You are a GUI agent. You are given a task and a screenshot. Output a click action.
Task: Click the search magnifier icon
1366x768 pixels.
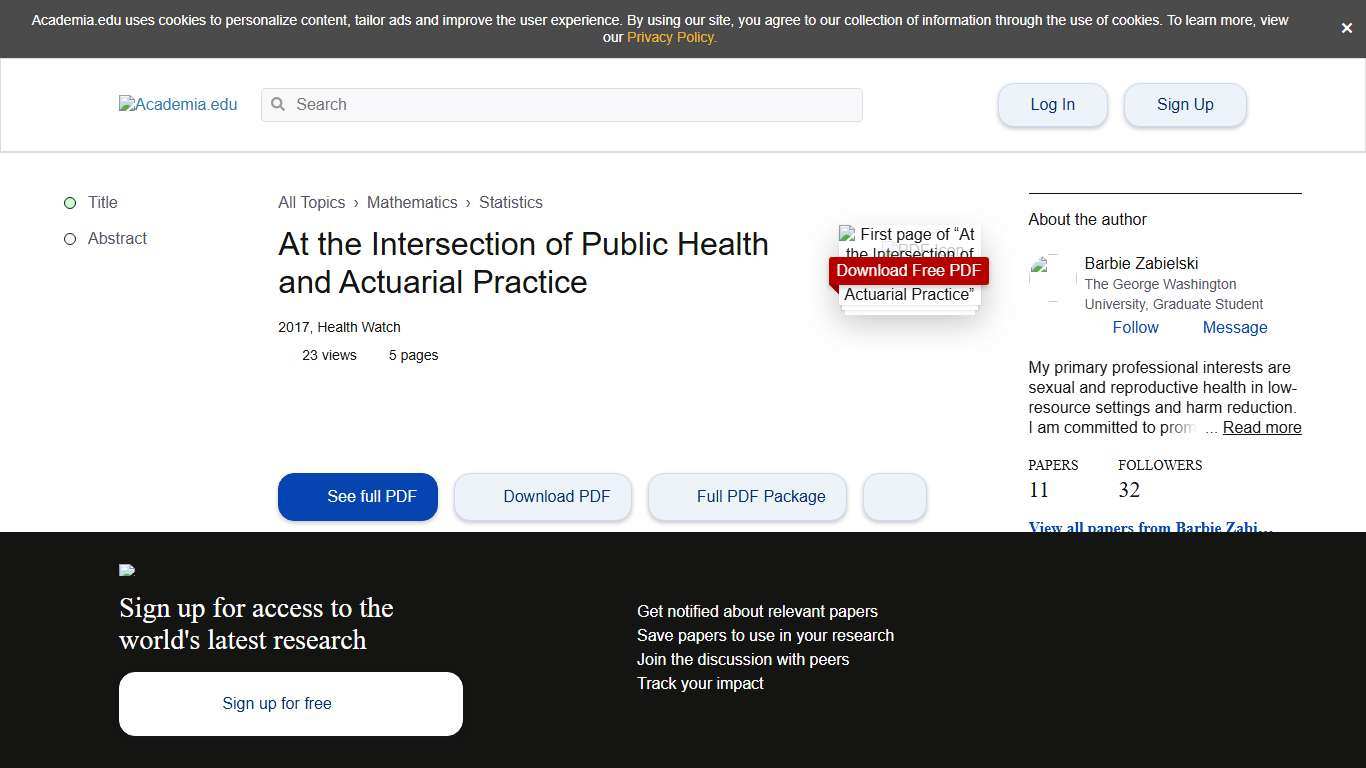[x=277, y=104]
